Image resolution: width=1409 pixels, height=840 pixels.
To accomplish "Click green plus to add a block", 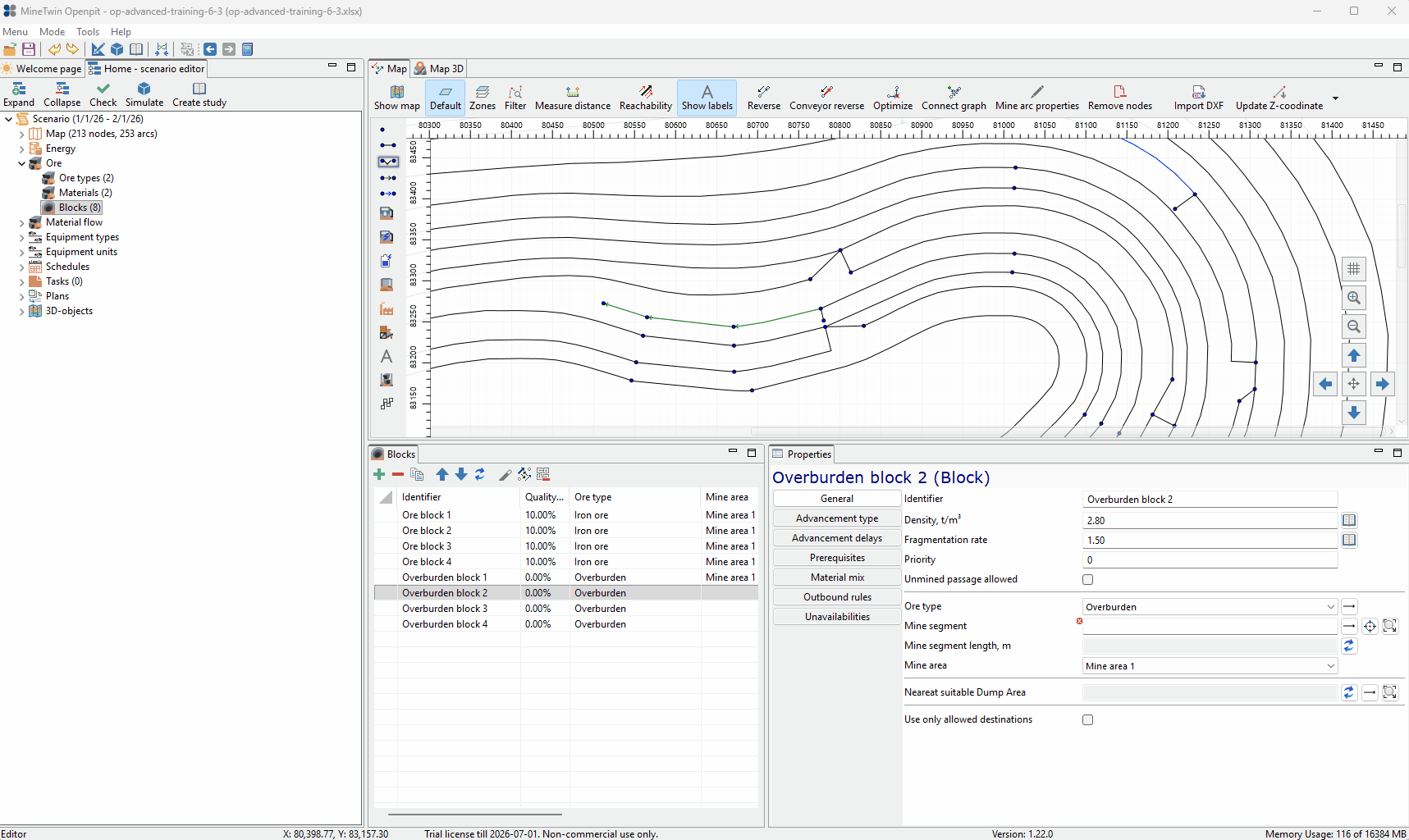I will click(x=379, y=474).
